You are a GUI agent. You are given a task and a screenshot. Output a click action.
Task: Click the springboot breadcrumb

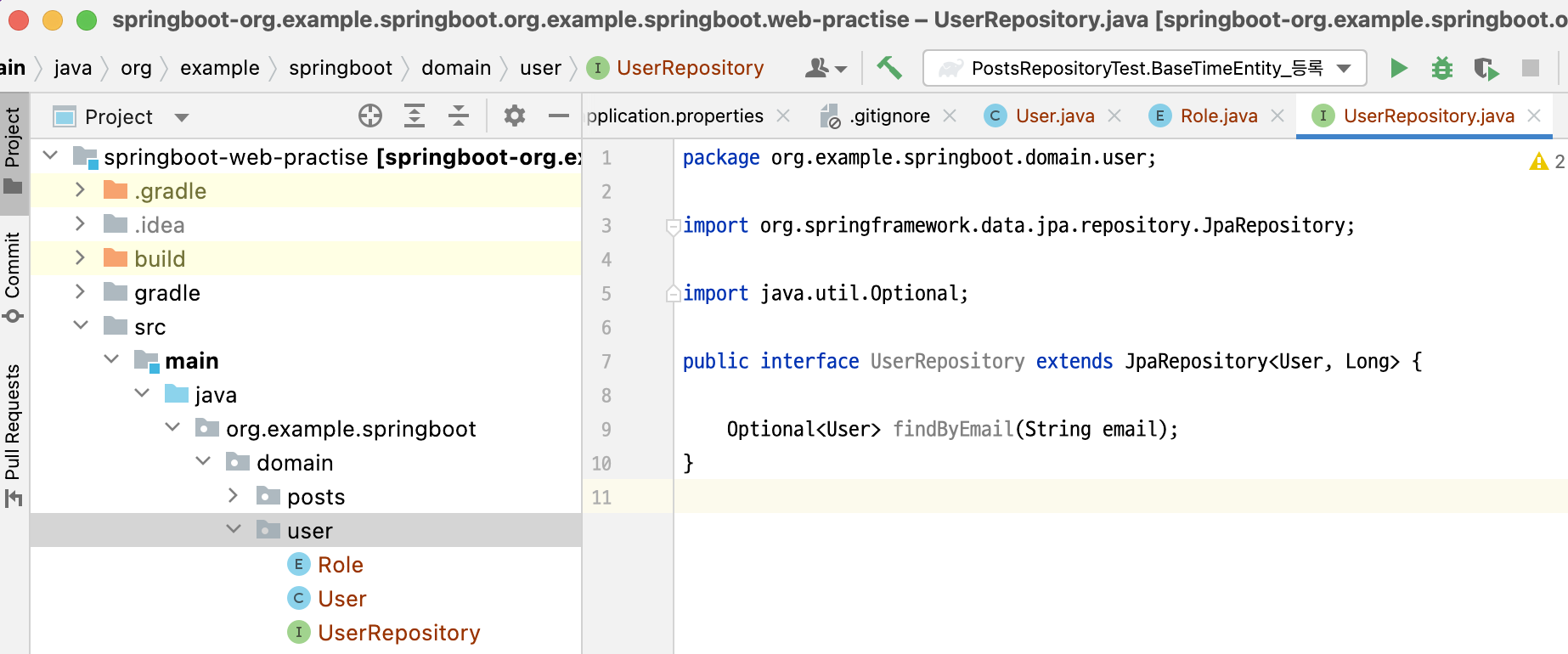(341, 68)
